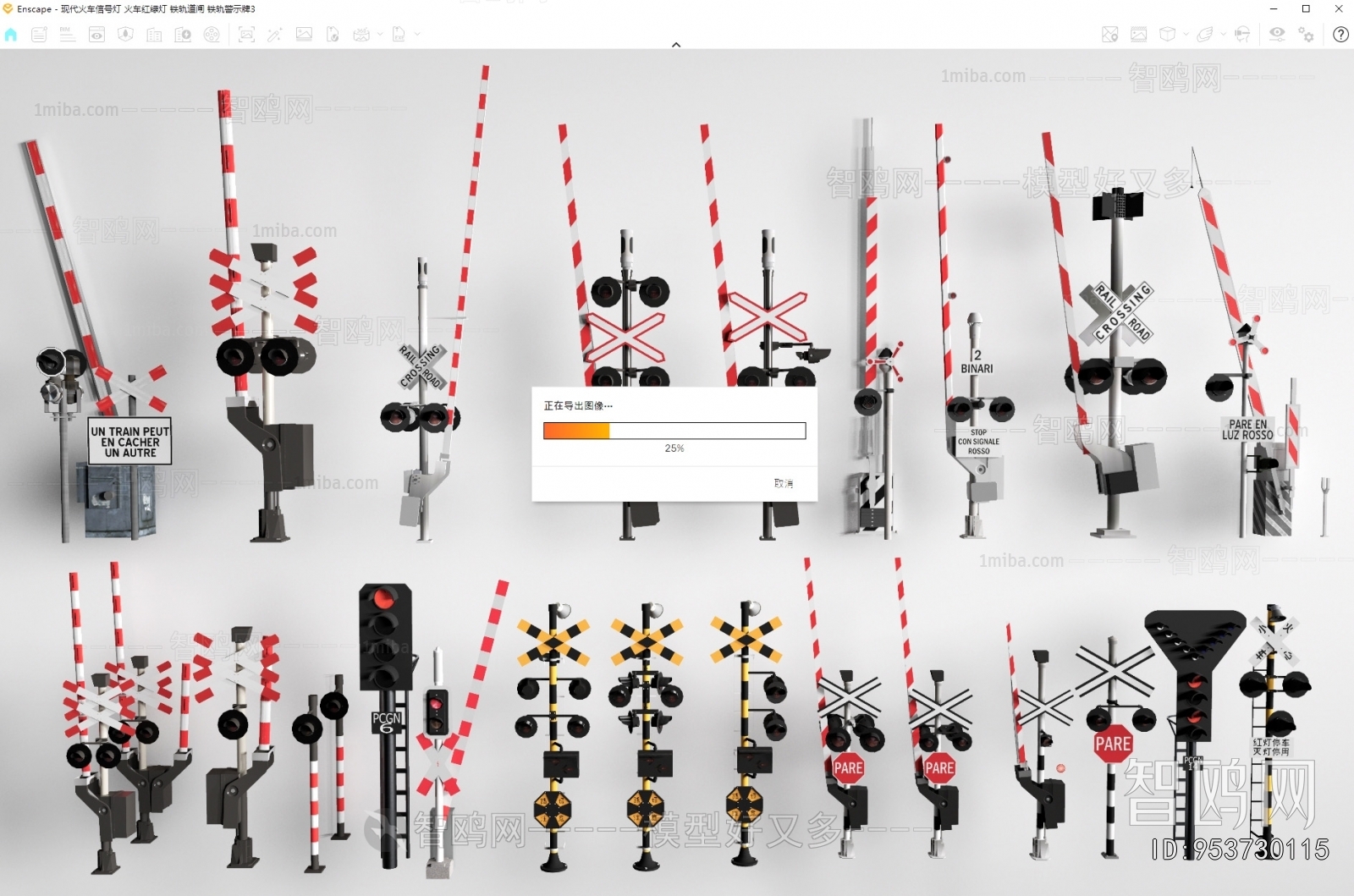Open the BIM info panel
Viewport: 1354px width, 896px height.
(x=68, y=35)
